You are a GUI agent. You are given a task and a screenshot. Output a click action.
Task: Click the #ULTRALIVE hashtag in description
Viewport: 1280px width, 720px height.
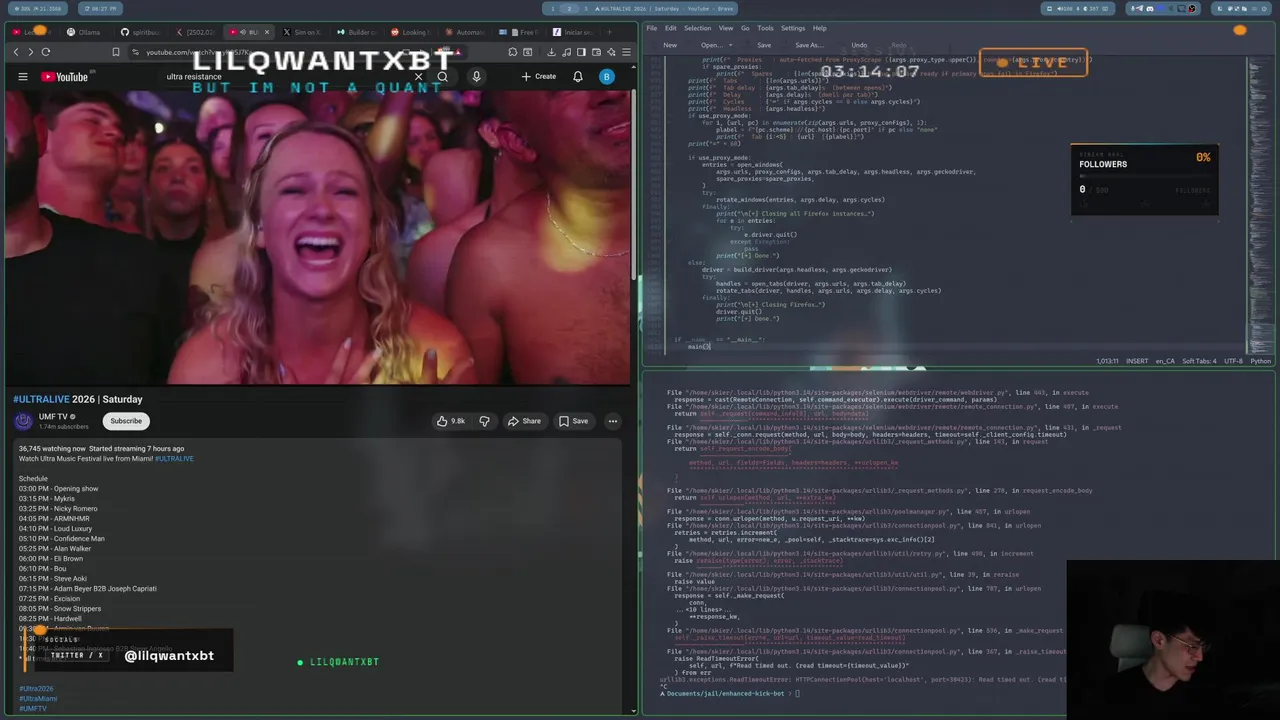(x=174, y=458)
